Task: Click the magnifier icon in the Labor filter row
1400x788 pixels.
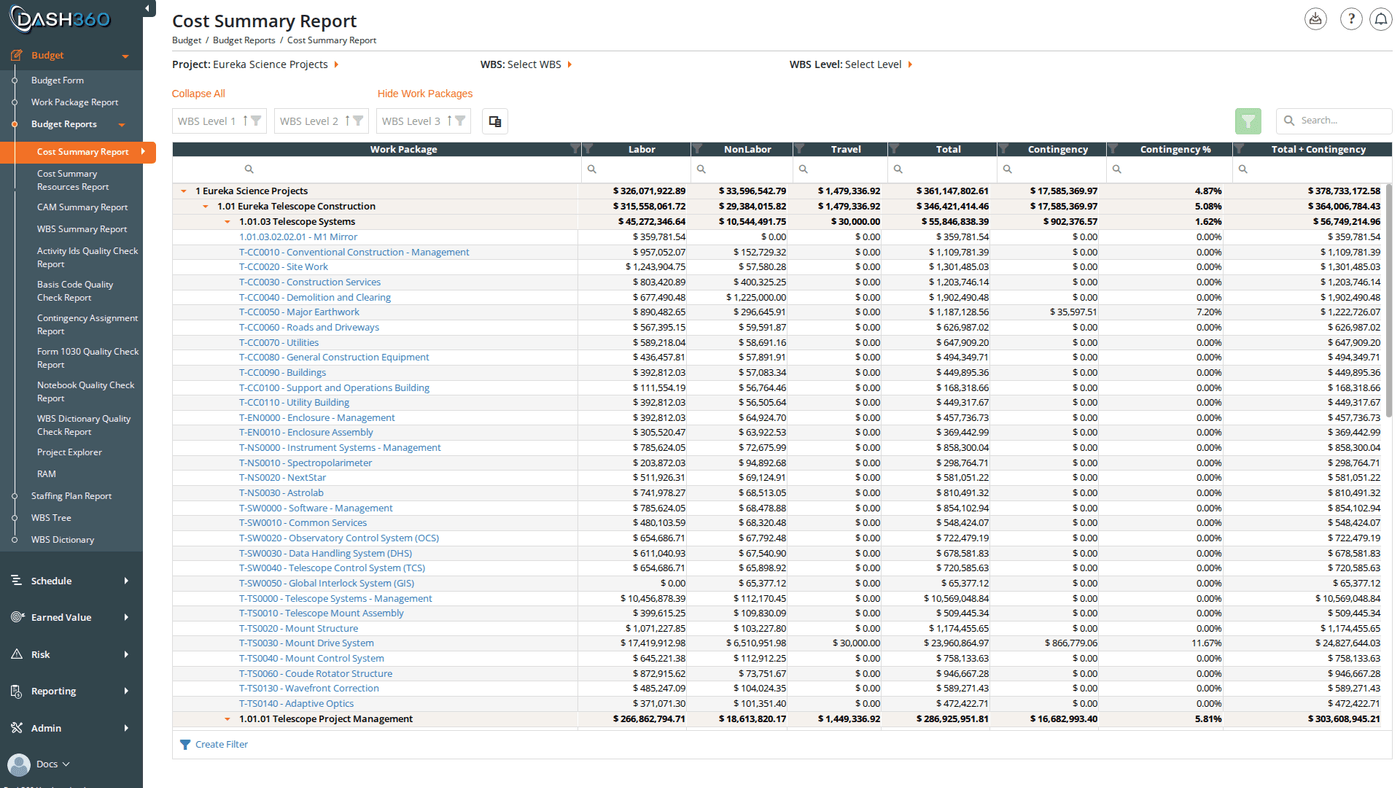Action: pyautogui.click(x=592, y=169)
